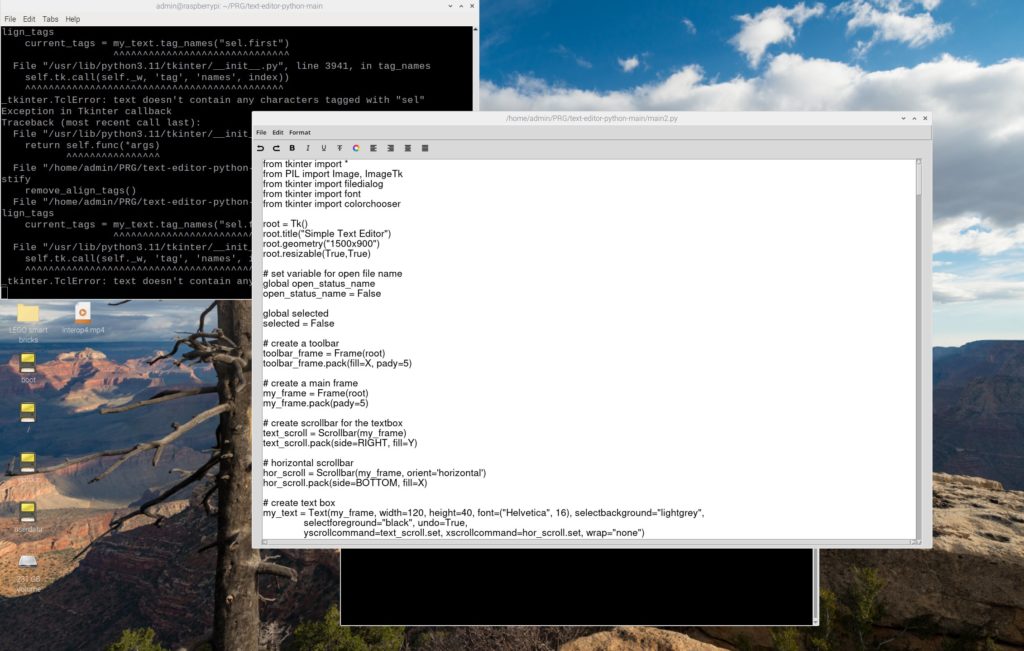
Task: Toggle bold formatting in the text editor
Action: [x=292, y=148]
